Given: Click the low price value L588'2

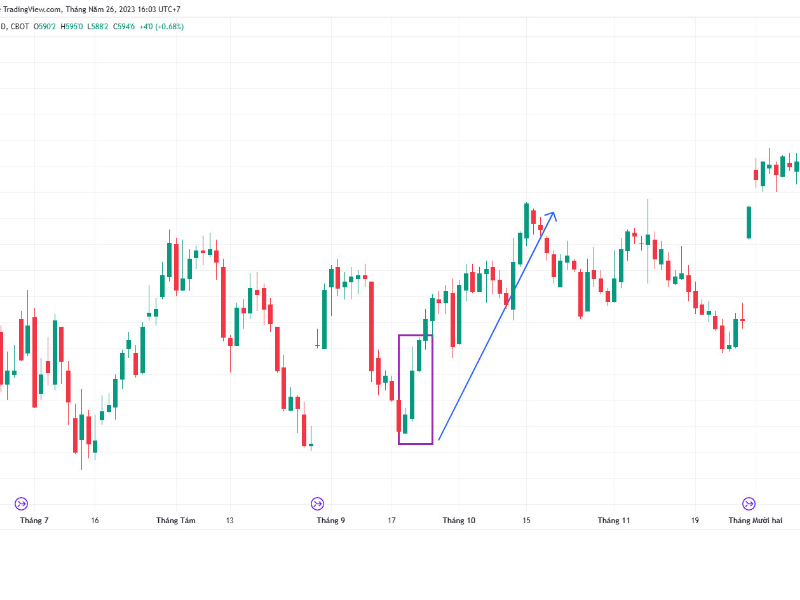Looking at the screenshot, I should [98, 26].
